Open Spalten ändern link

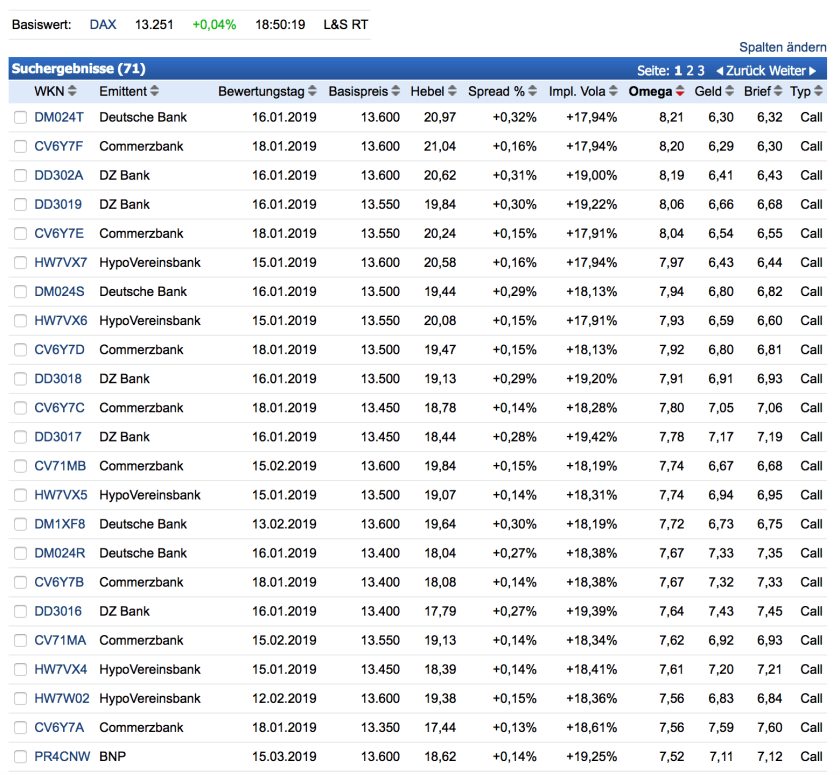(782, 47)
